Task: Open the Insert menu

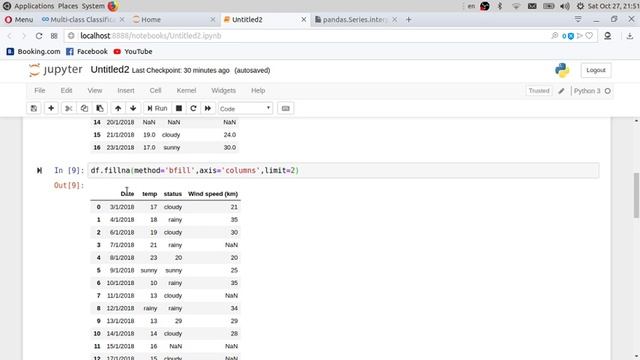Action: click(x=126, y=91)
